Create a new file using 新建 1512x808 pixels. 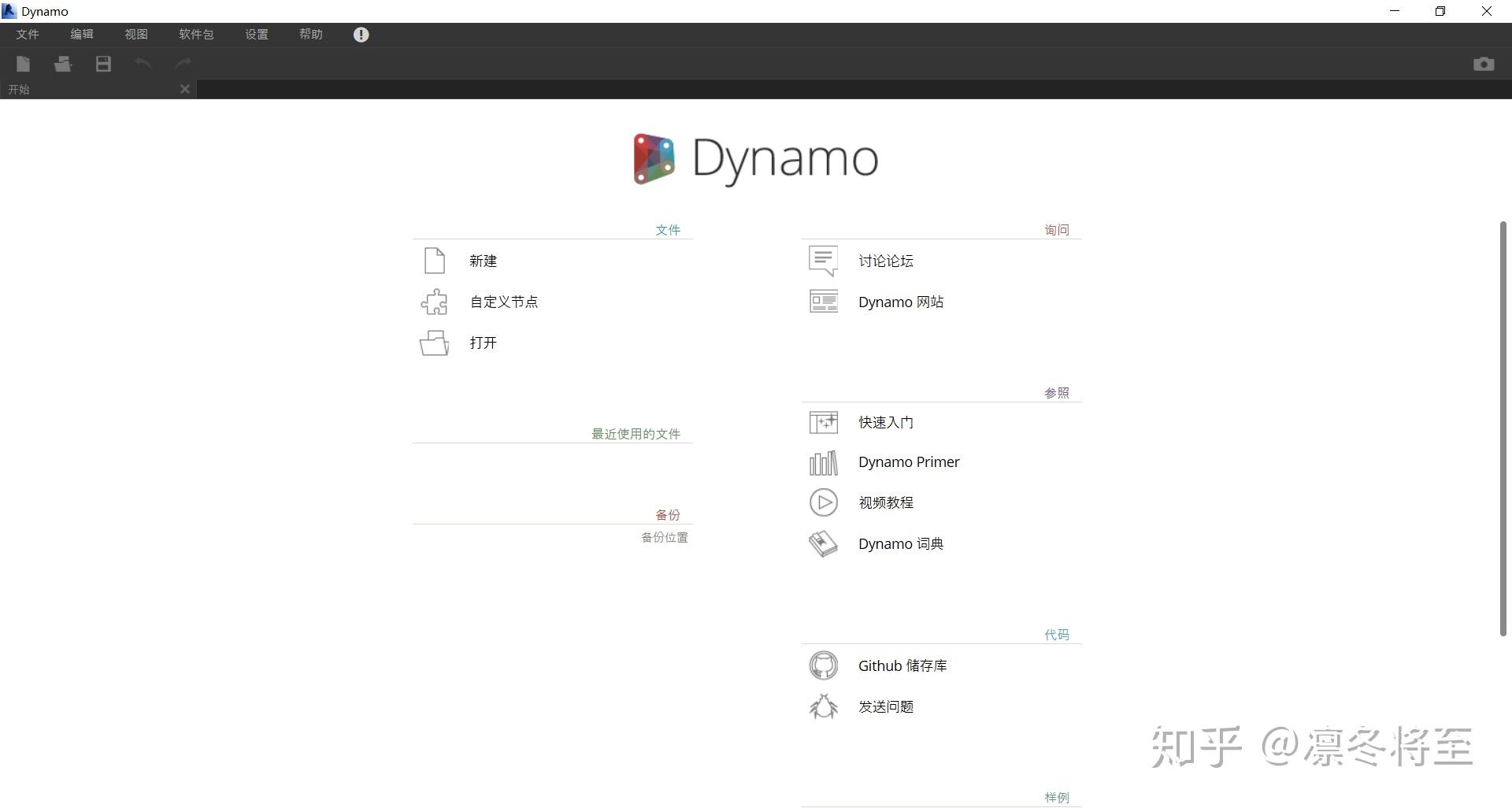point(483,261)
